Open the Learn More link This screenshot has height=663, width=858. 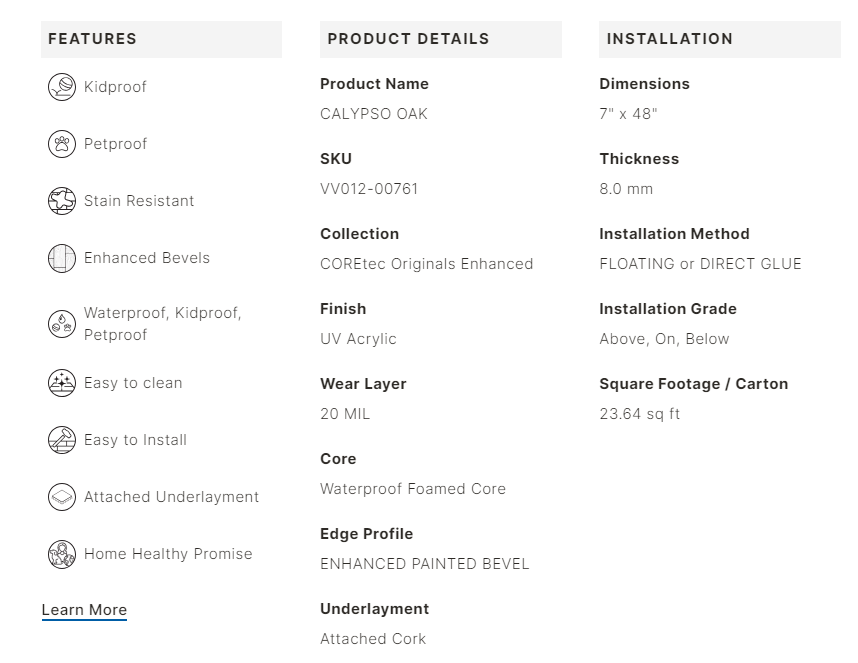click(x=84, y=610)
